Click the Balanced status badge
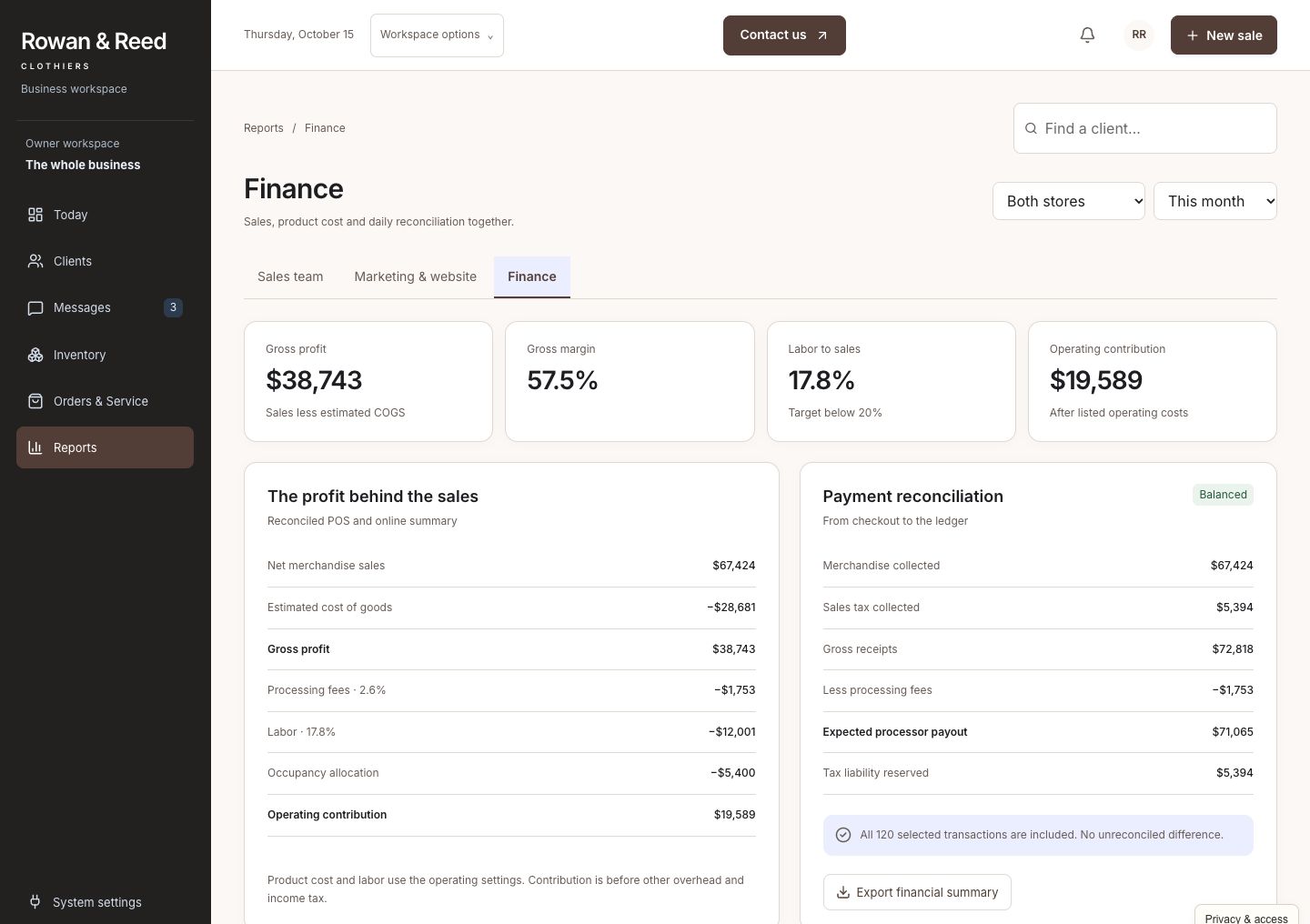This screenshot has height=924, width=1310. [1223, 495]
